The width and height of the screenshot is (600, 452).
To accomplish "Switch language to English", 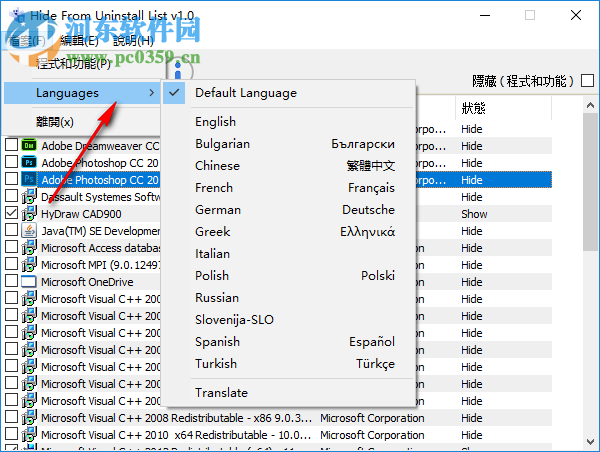I will (x=289, y=122).
